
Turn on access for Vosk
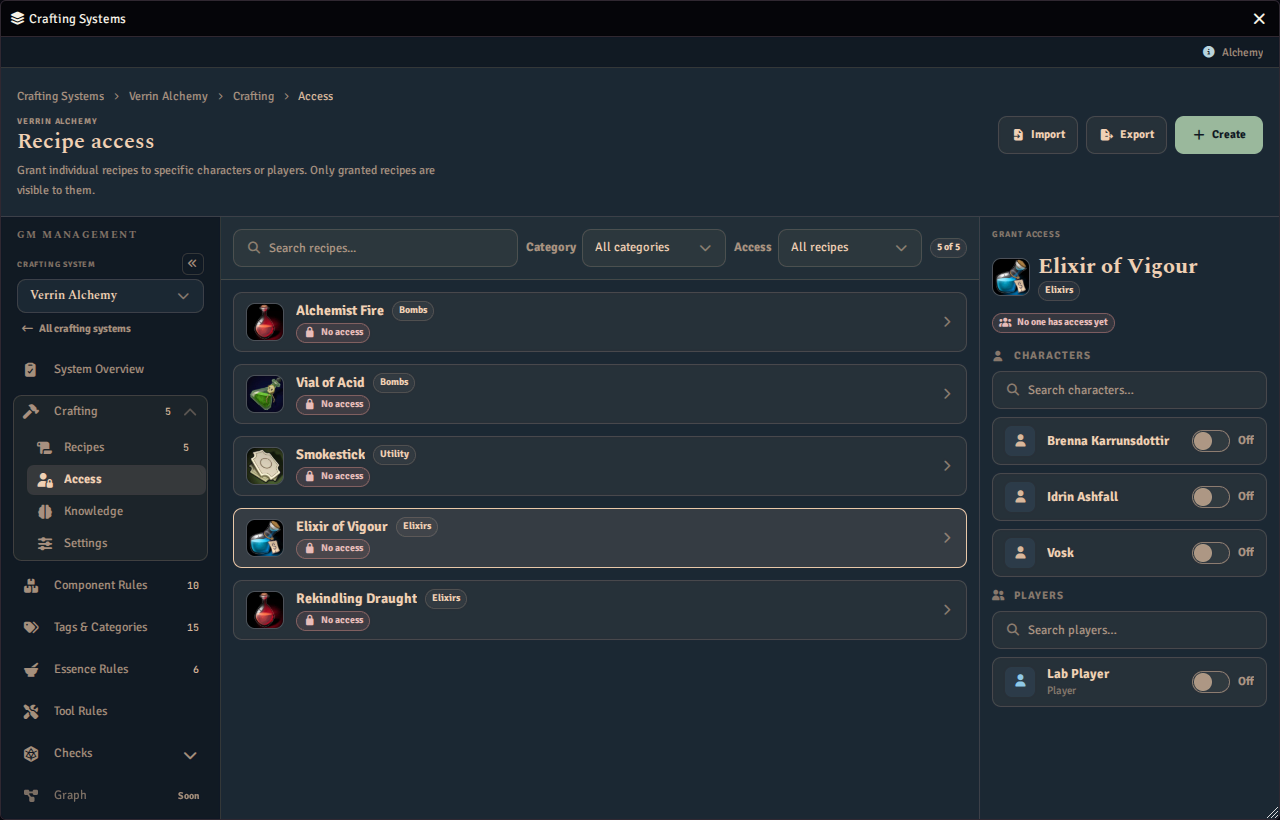point(1210,553)
